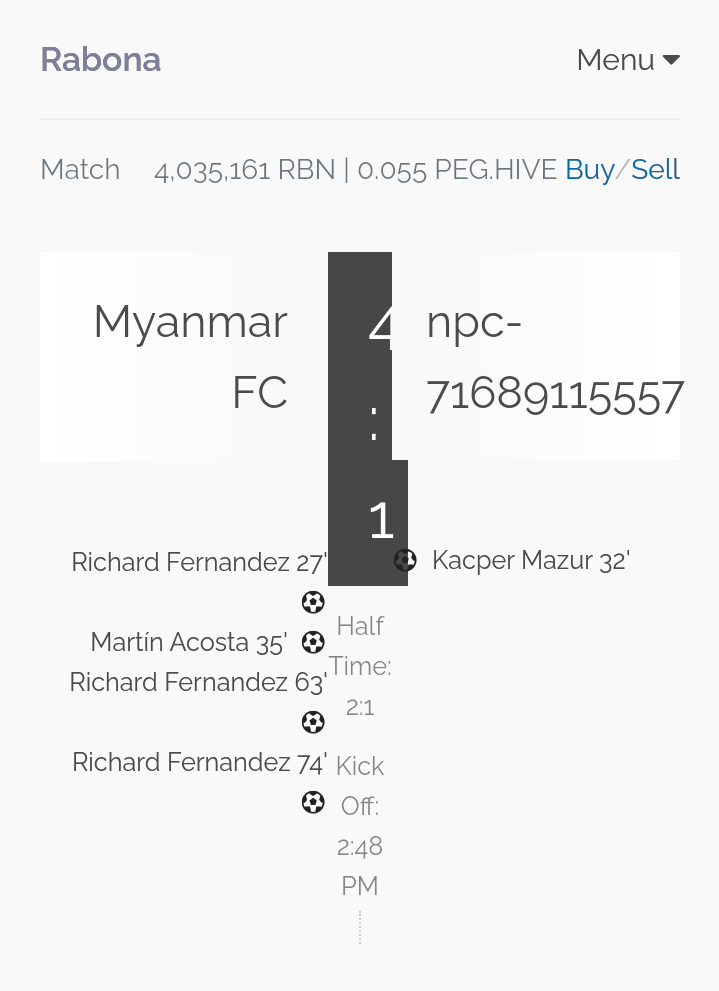Click the Menu caret arrow

coord(671,60)
